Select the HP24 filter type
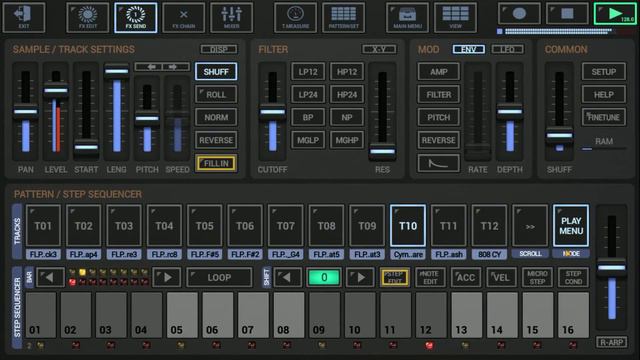640x360 pixels. coord(347,95)
